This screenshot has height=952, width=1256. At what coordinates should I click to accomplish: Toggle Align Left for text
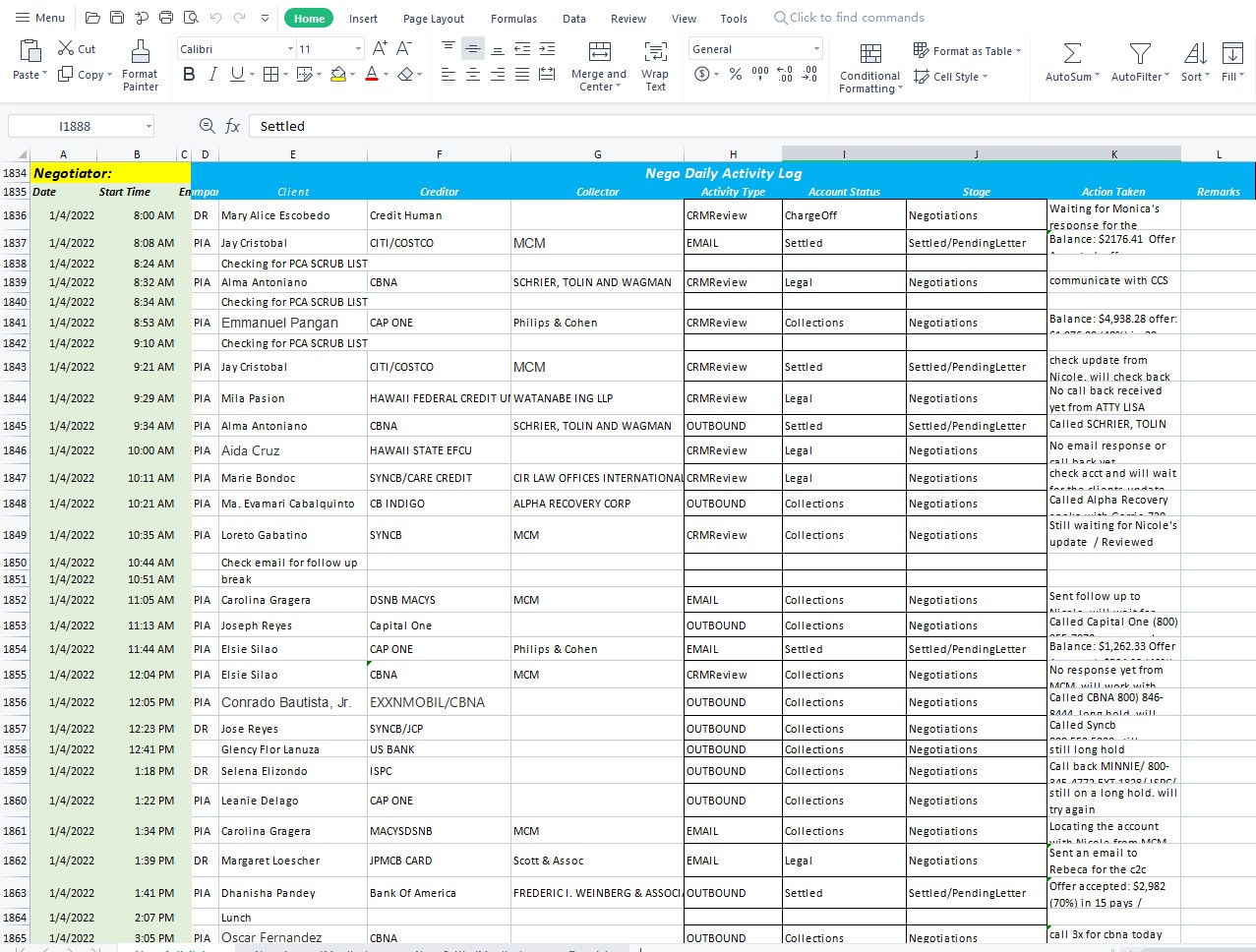pyautogui.click(x=449, y=74)
